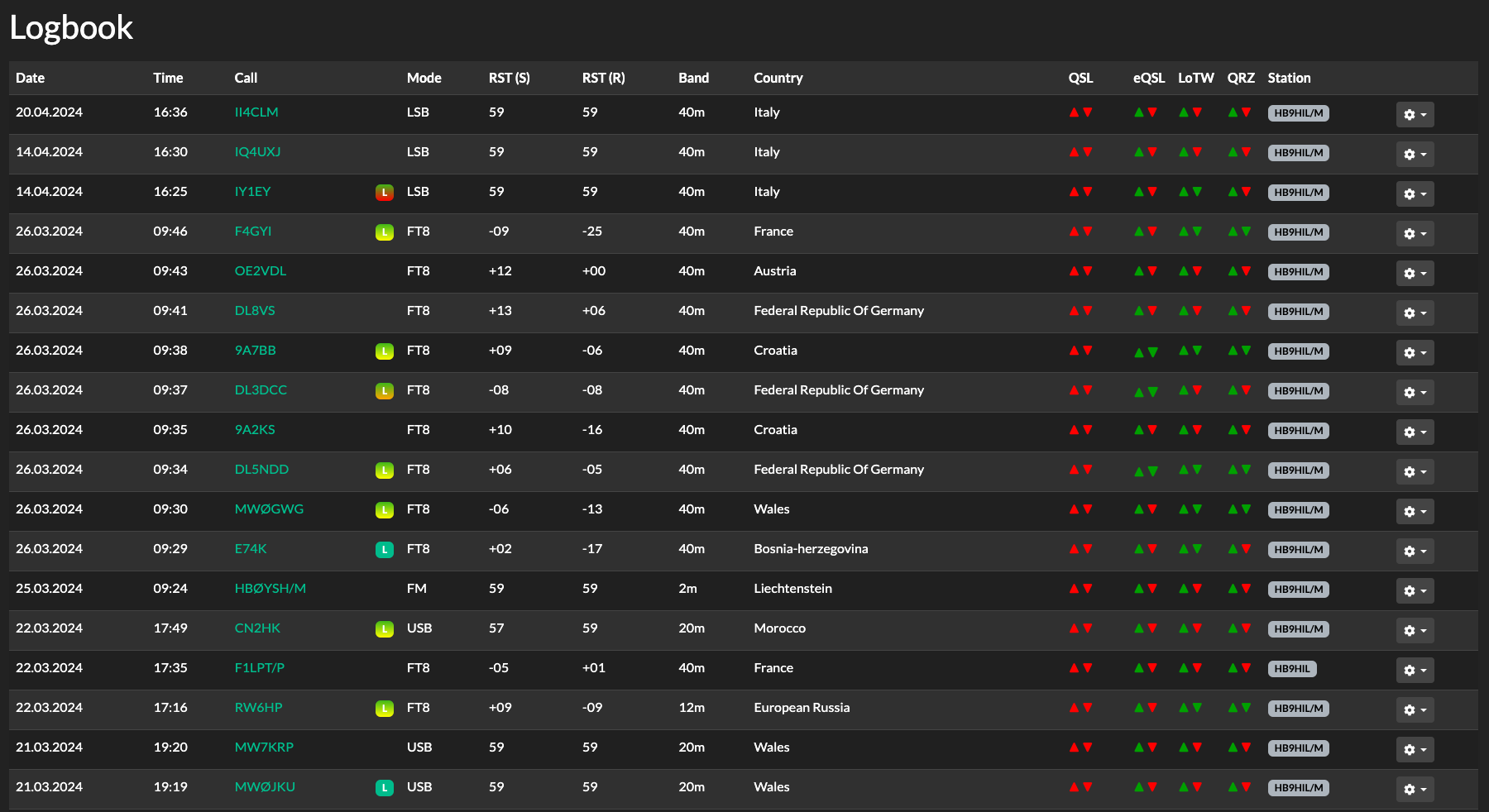
Task: Open the gear dropdown for the II4CLM contact
Action: [x=1415, y=115]
